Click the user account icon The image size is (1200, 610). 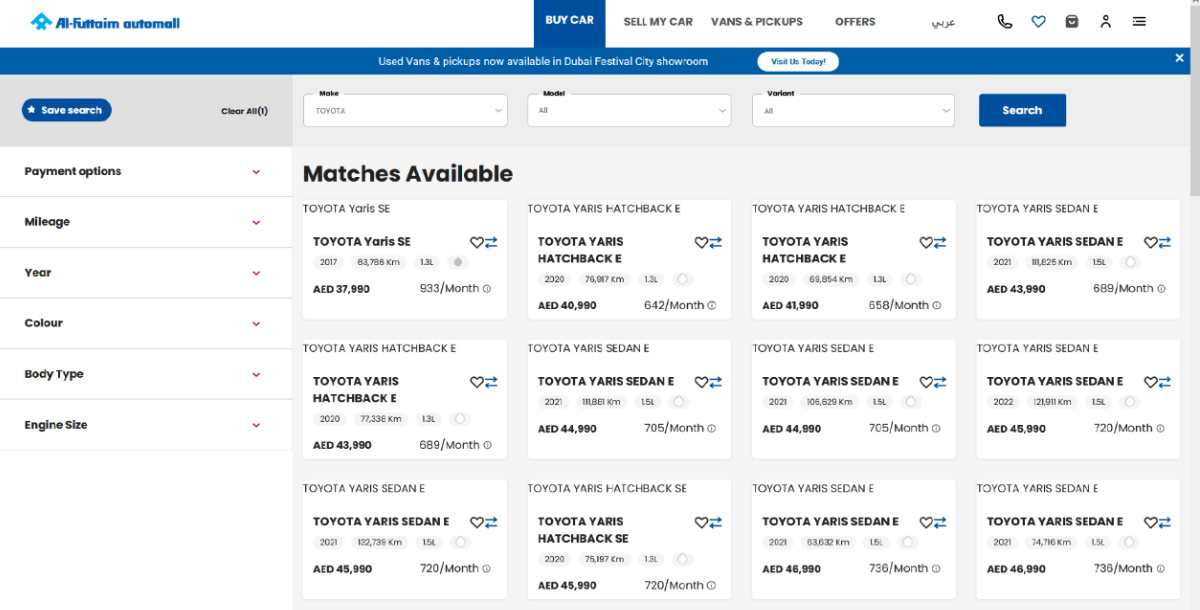click(x=1105, y=21)
